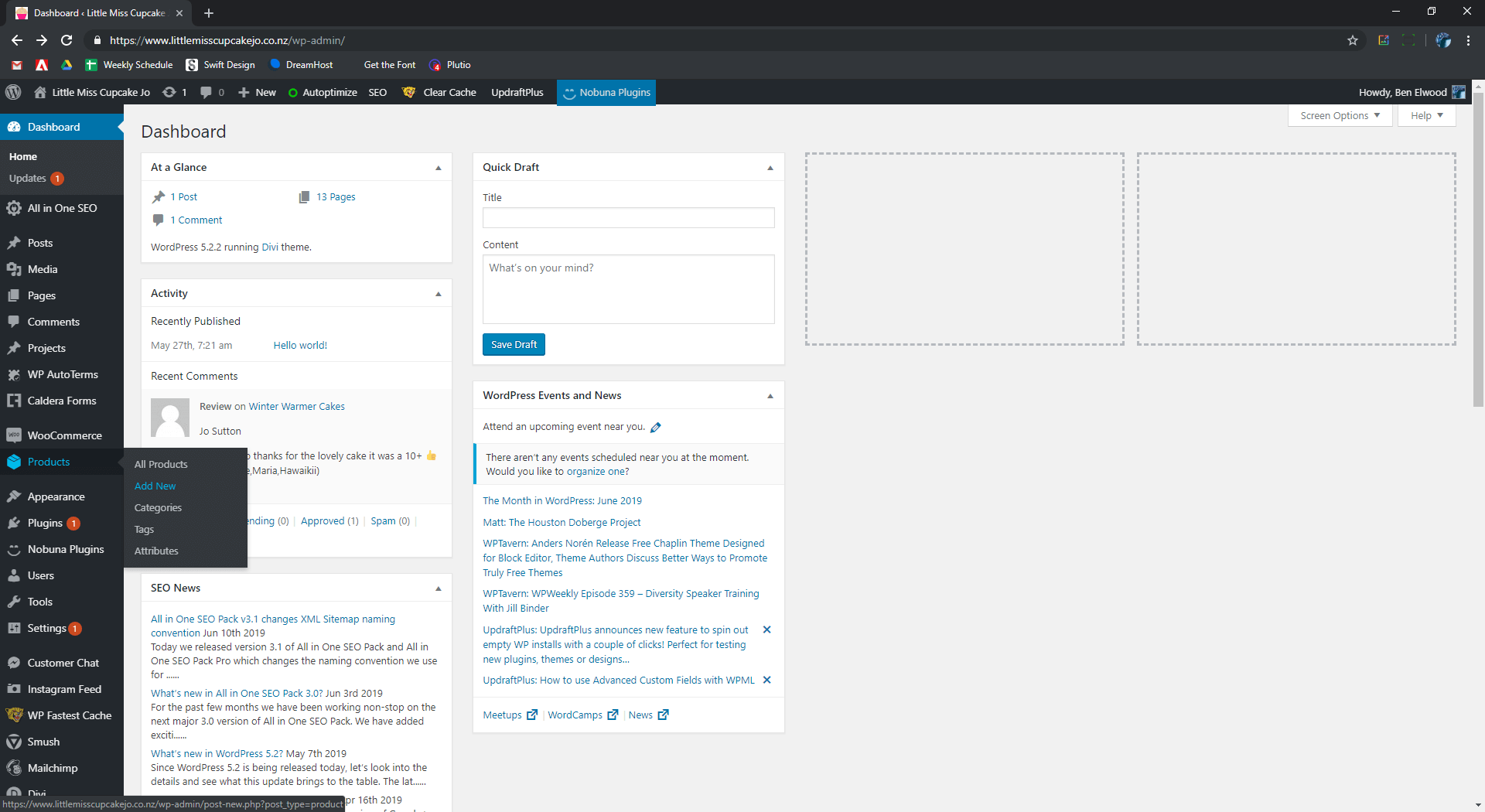
Task: Open the 1 Comment link
Action: [196, 220]
